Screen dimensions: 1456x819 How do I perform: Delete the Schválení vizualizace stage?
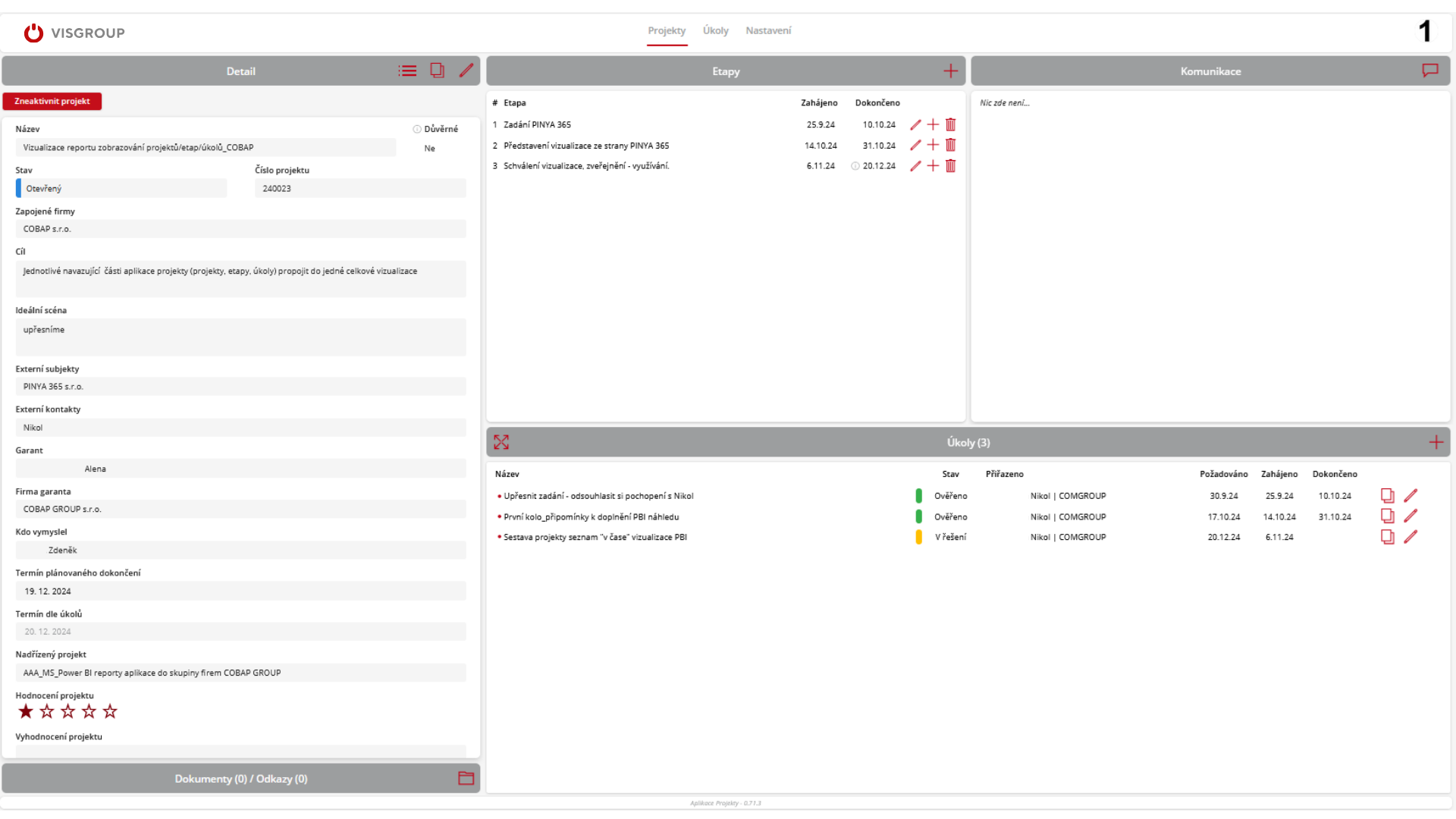[x=950, y=166]
